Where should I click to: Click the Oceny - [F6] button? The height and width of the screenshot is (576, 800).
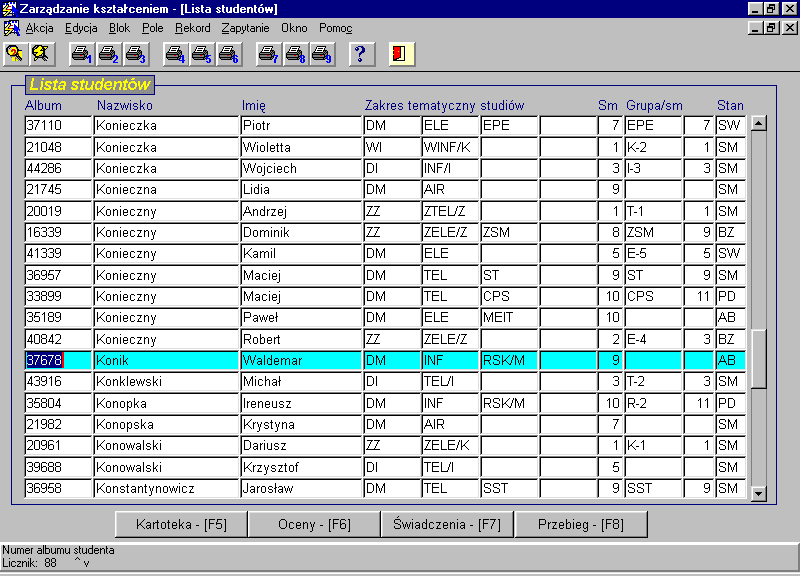point(314,524)
